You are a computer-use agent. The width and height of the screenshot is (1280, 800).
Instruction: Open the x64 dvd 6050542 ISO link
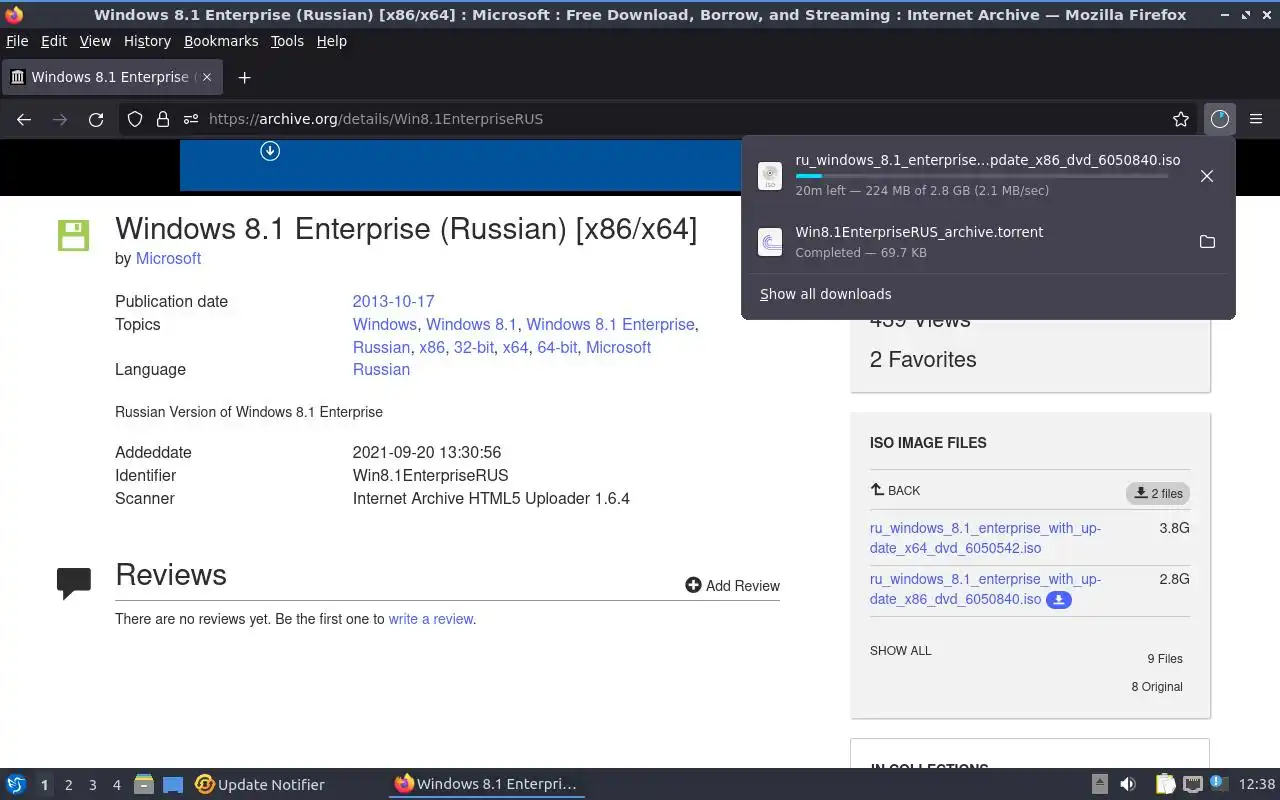click(985, 538)
